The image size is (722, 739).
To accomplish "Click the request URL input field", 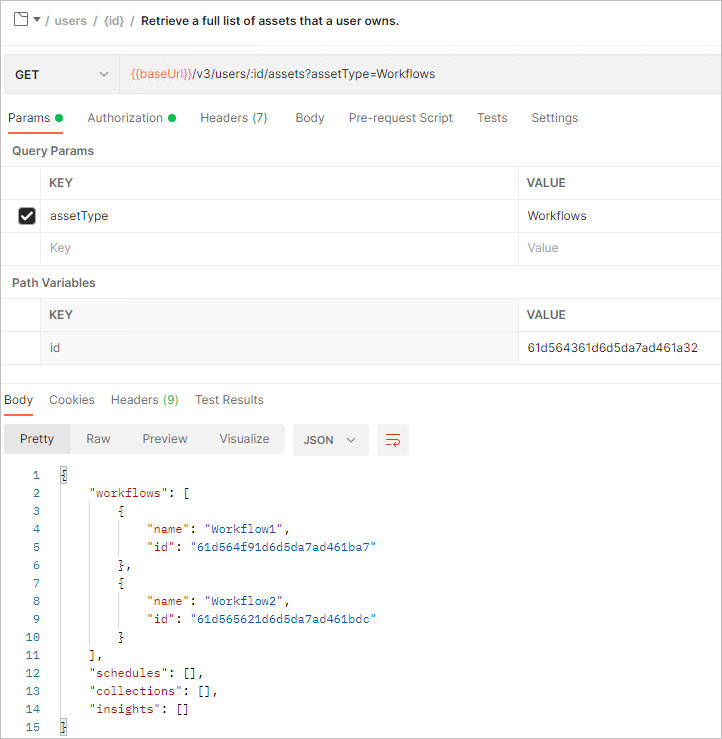I will [x=420, y=74].
